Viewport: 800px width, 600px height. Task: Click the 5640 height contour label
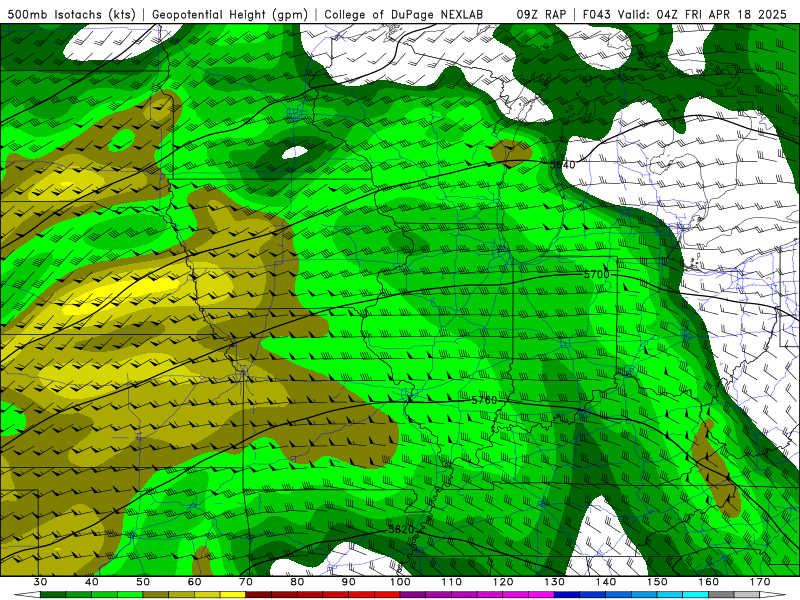[562, 164]
